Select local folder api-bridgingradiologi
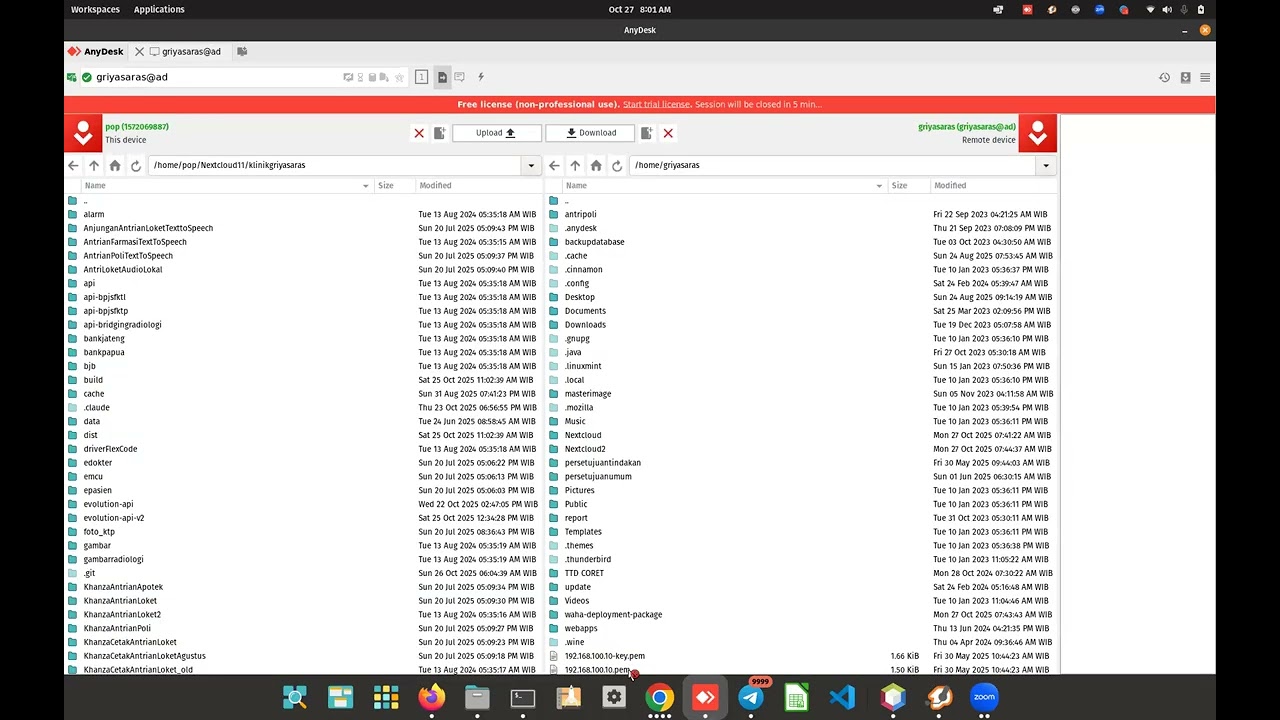This screenshot has width=1280, height=720. [122, 325]
